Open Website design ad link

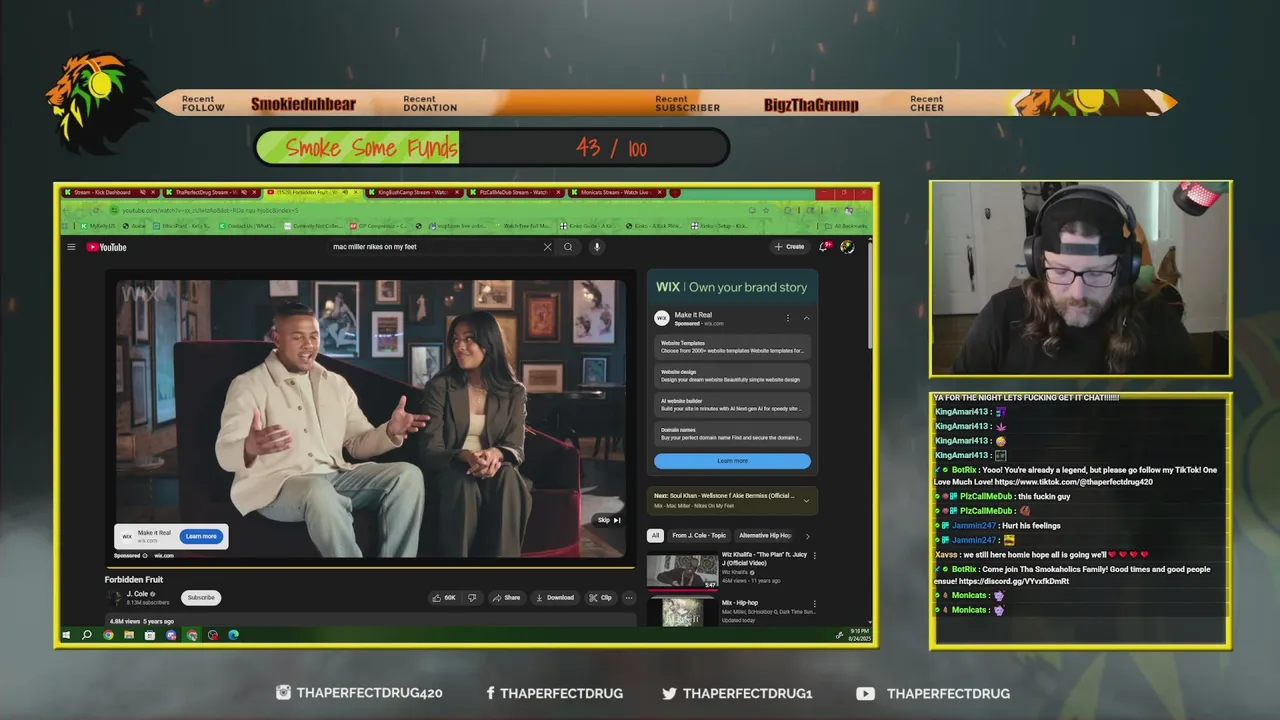tap(732, 376)
